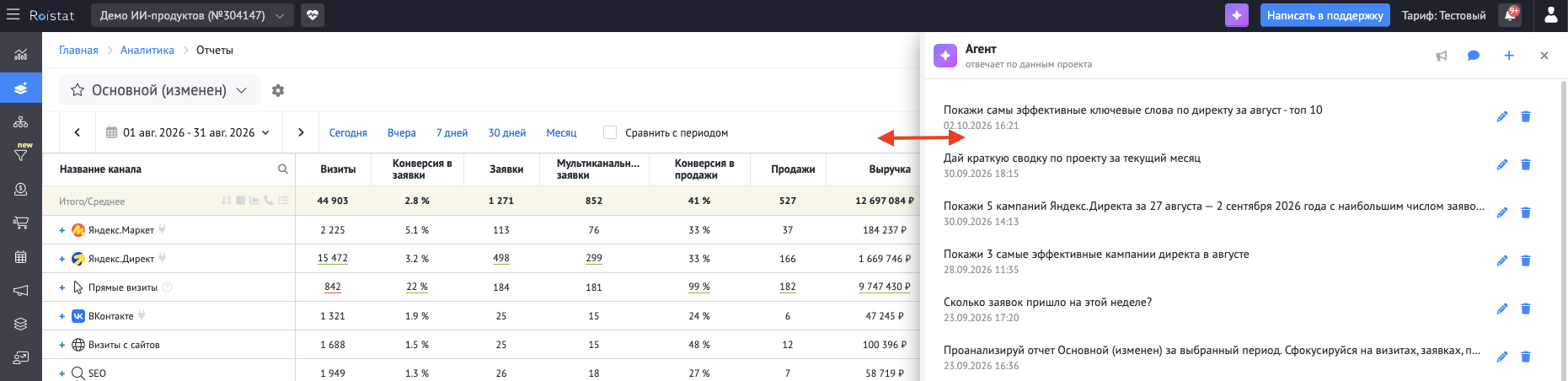Open the new funnel sidebar icon
Image resolution: width=1568 pixels, height=381 pixels.
[x=21, y=155]
